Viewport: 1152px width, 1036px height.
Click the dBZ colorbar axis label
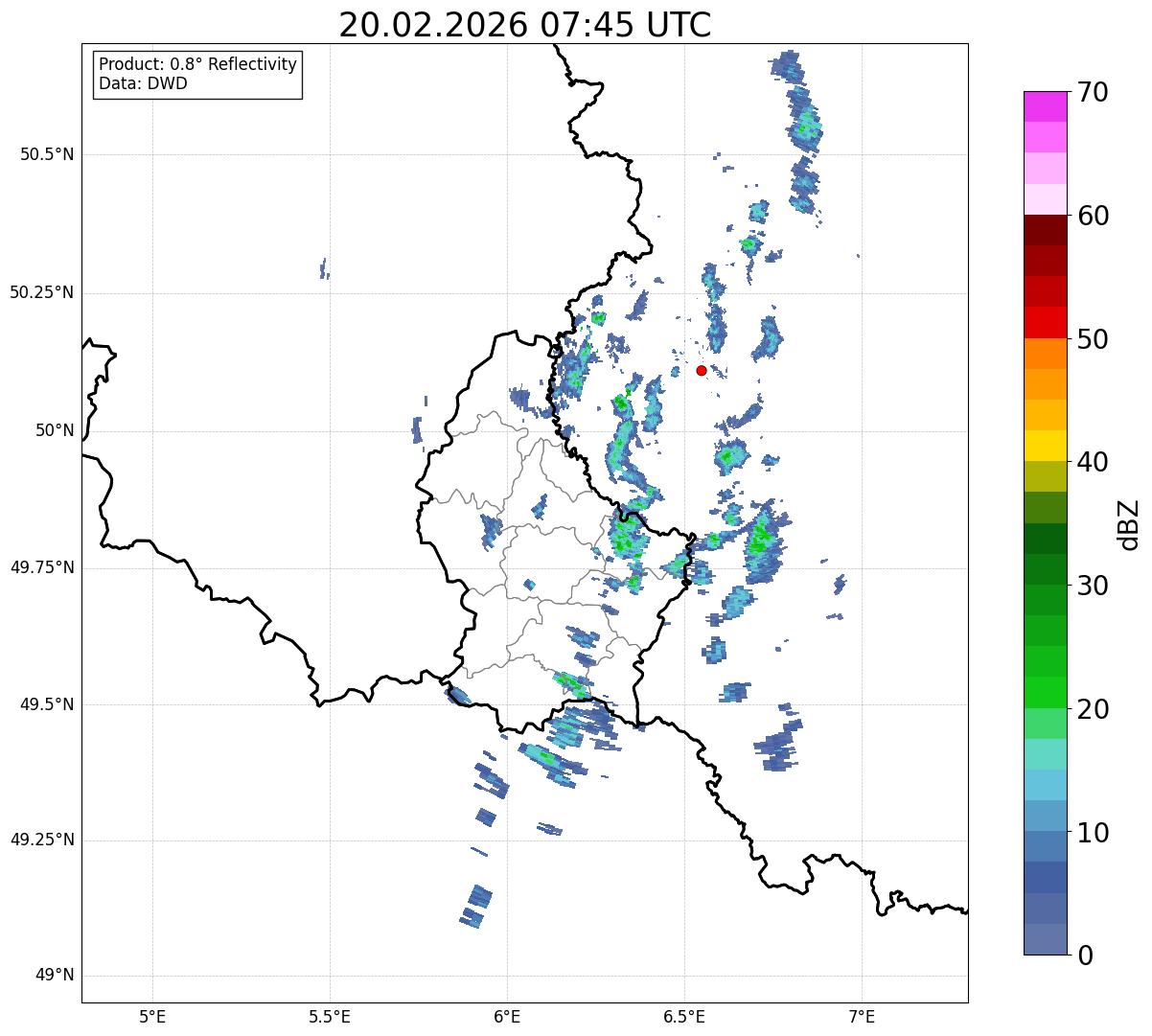[1129, 524]
